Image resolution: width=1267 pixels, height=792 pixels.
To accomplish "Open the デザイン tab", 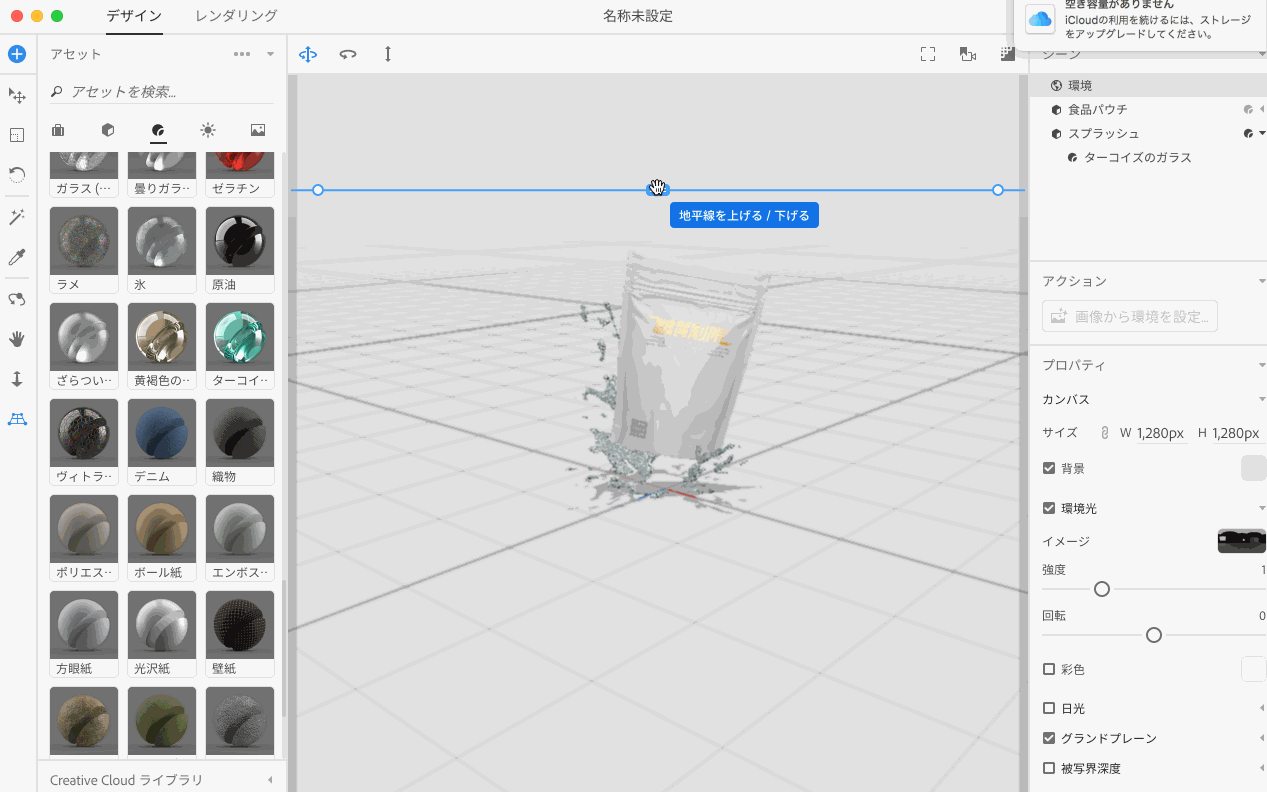I will [x=134, y=16].
